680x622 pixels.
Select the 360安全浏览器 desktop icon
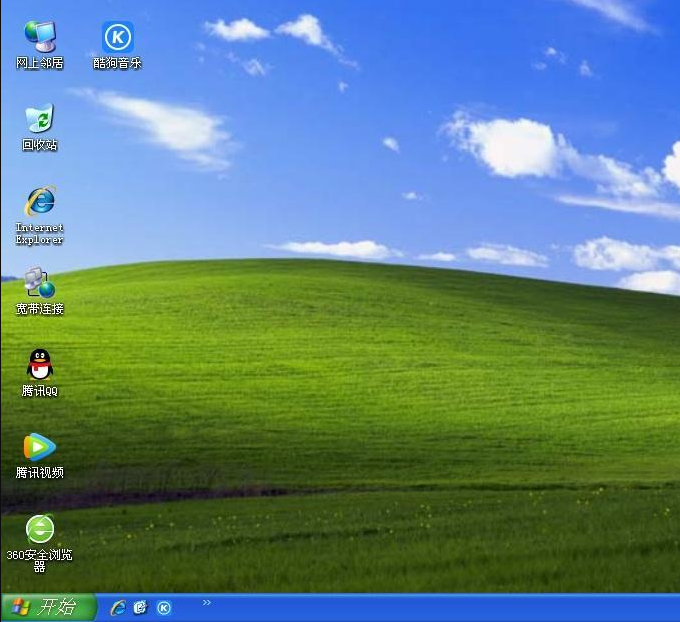40,528
